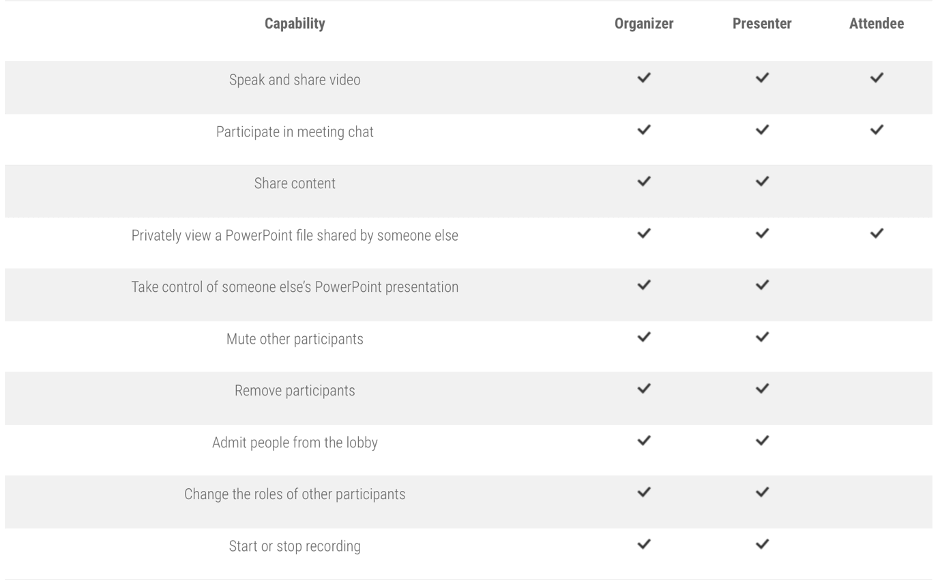Click Attendee checkmark for Speak and share video
The width and height of the screenshot is (941, 583).
coord(877,77)
